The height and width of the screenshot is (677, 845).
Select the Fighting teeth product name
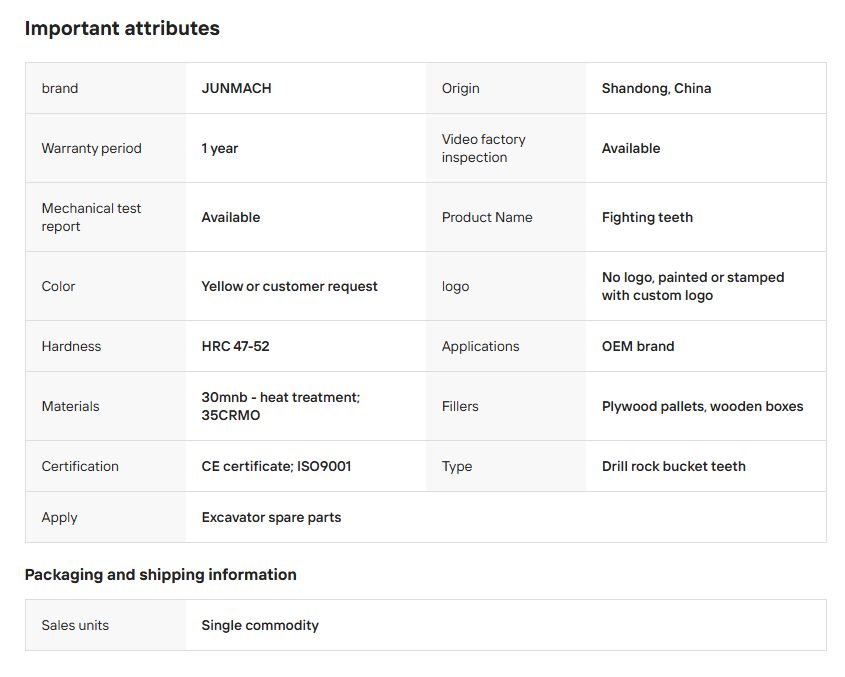(647, 217)
